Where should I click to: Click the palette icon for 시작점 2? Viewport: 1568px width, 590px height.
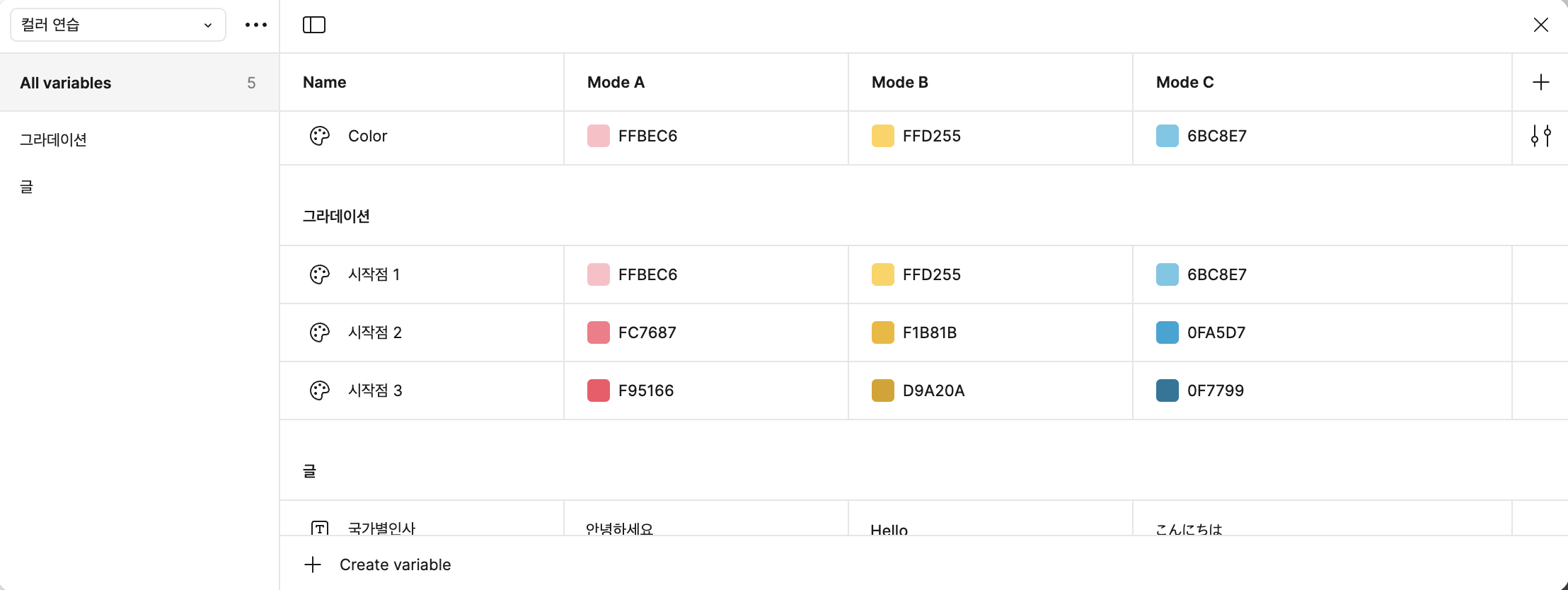click(x=320, y=332)
